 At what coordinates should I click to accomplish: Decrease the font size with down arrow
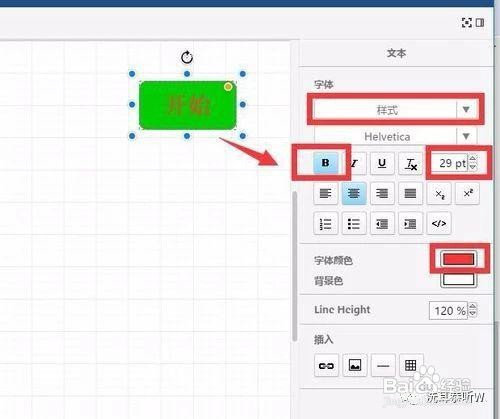(x=473, y=167)
